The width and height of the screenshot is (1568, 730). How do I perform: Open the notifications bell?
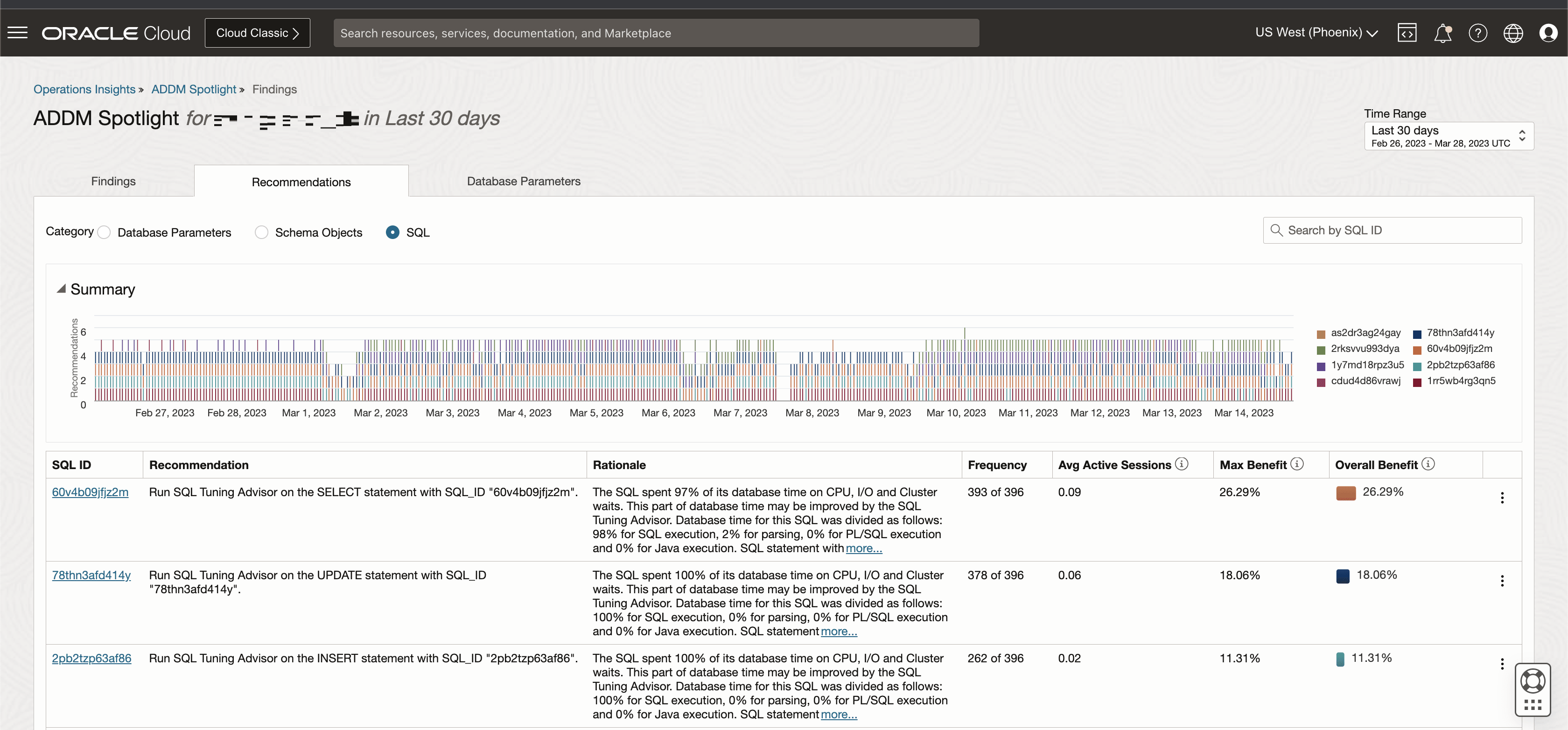pyautogui.click(x=1444, y=33)
